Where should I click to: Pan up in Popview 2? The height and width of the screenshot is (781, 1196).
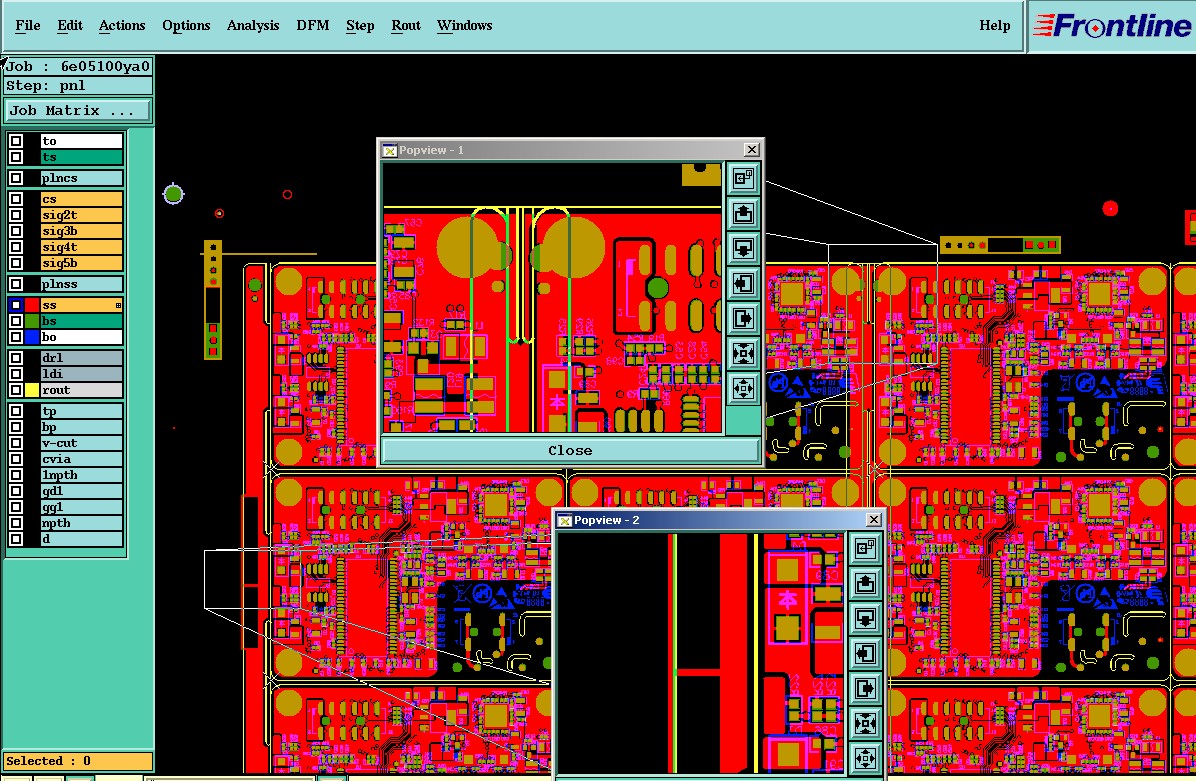coord(866,583)
